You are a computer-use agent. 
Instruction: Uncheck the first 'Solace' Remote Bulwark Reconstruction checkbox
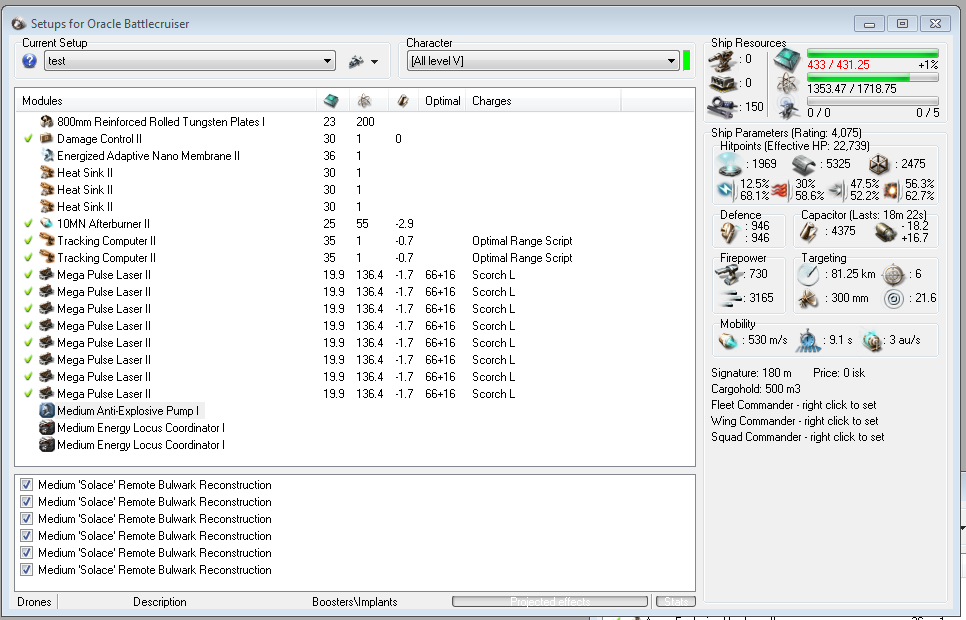[26, 485]
